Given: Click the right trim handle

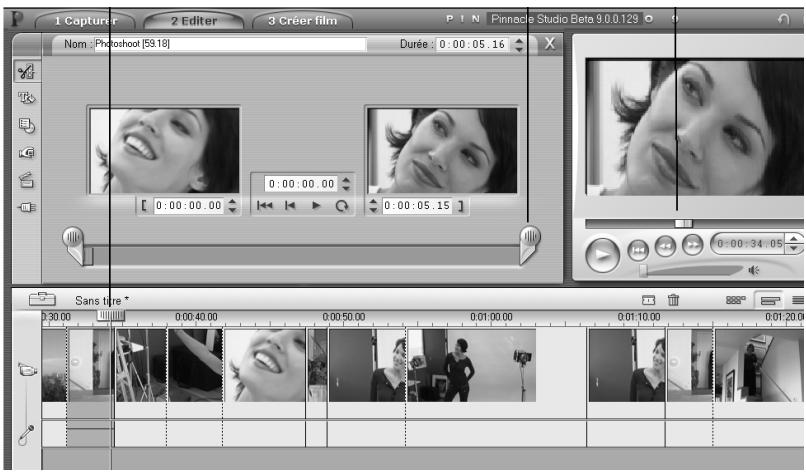Looking at the screenshot, I should pyautogui.click(x=529, y=244).
